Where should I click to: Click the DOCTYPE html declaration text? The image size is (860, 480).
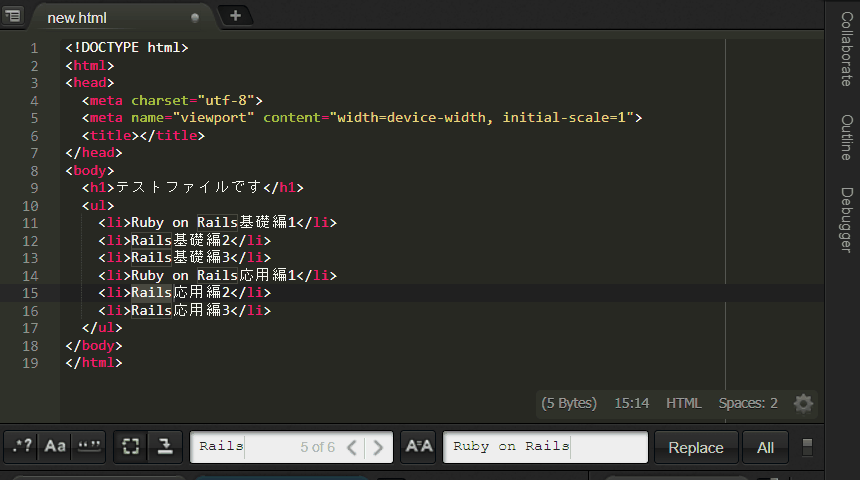tap(127, 48)
